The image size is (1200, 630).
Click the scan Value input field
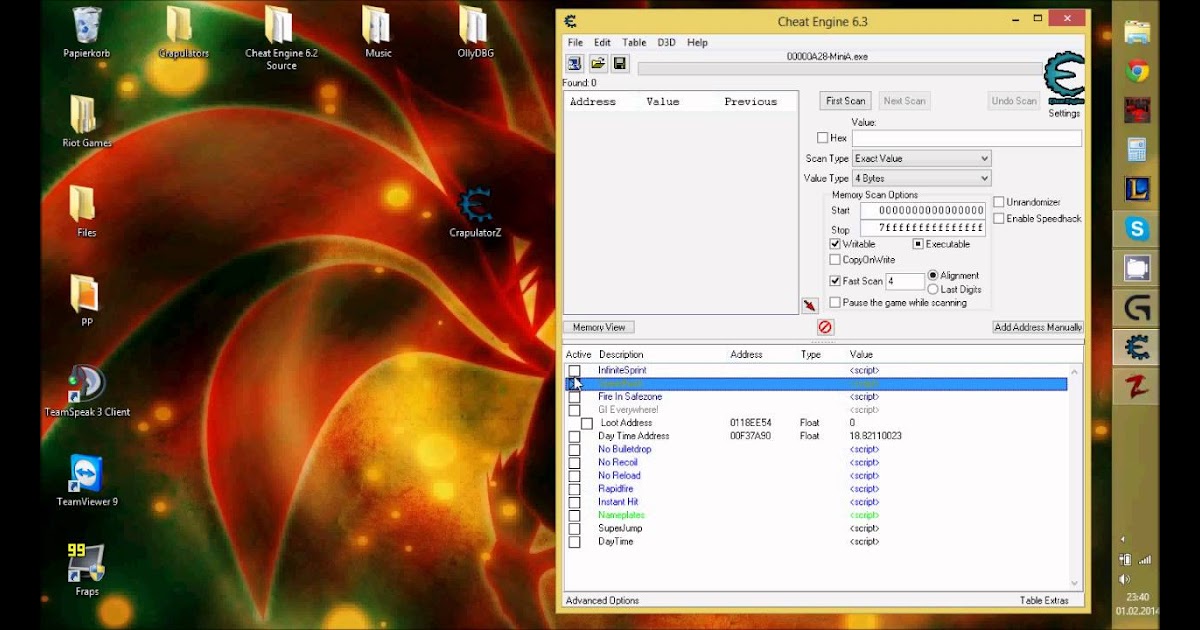pyautogui.click(x=966, y=138)
